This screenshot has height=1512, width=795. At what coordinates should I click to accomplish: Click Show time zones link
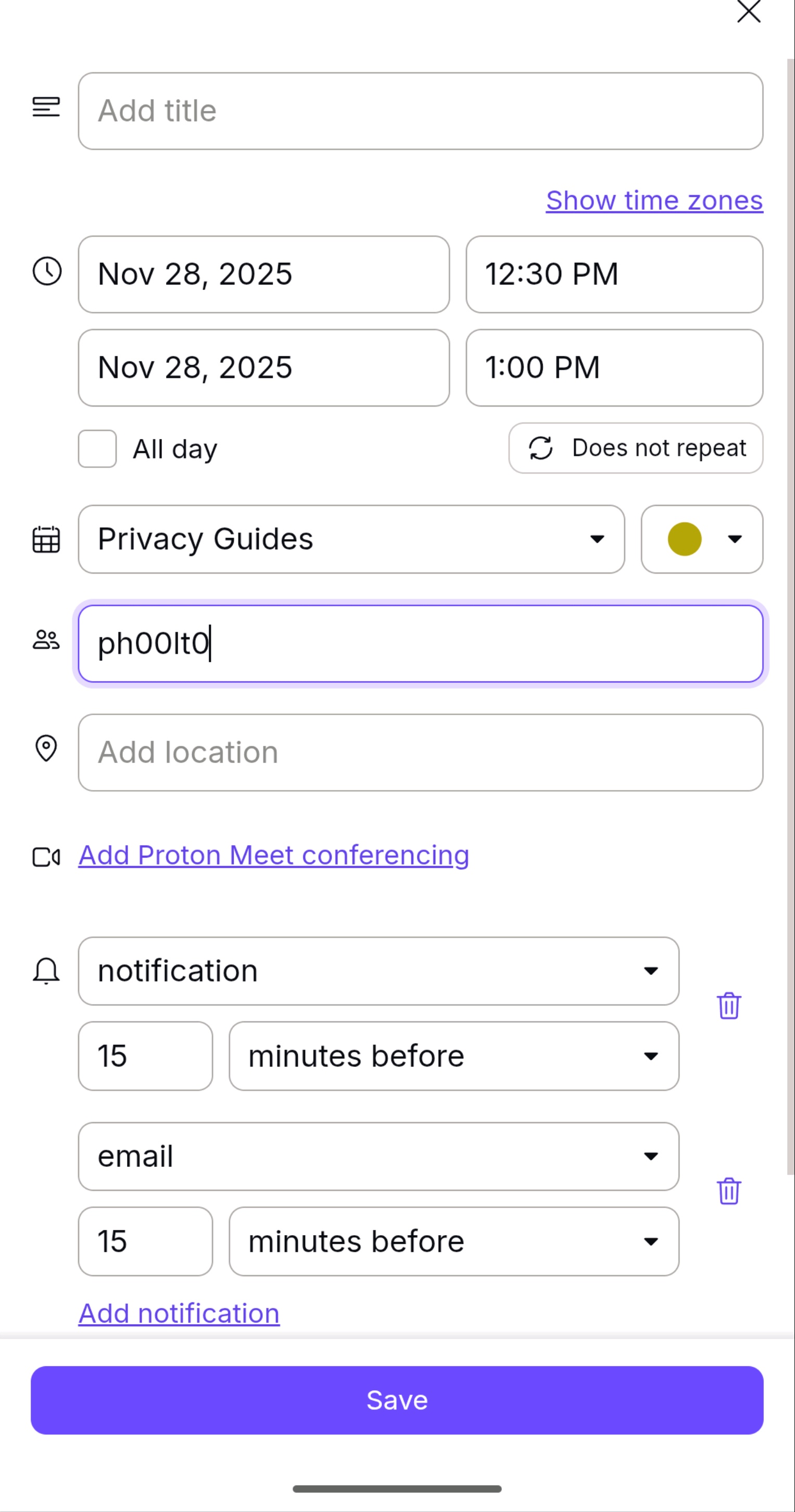pyautogui.click(x=654, y=201)
